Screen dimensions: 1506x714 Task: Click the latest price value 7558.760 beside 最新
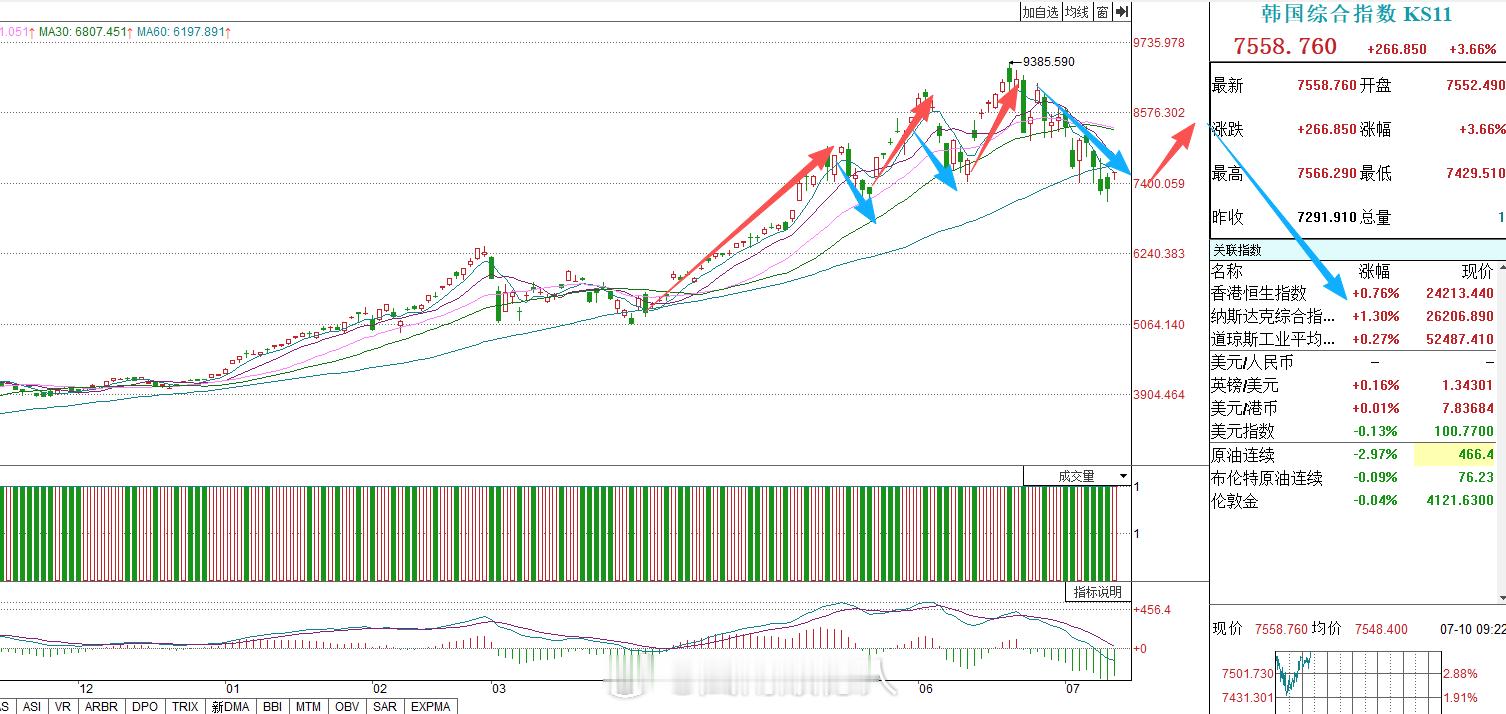tap(1327, 86)
